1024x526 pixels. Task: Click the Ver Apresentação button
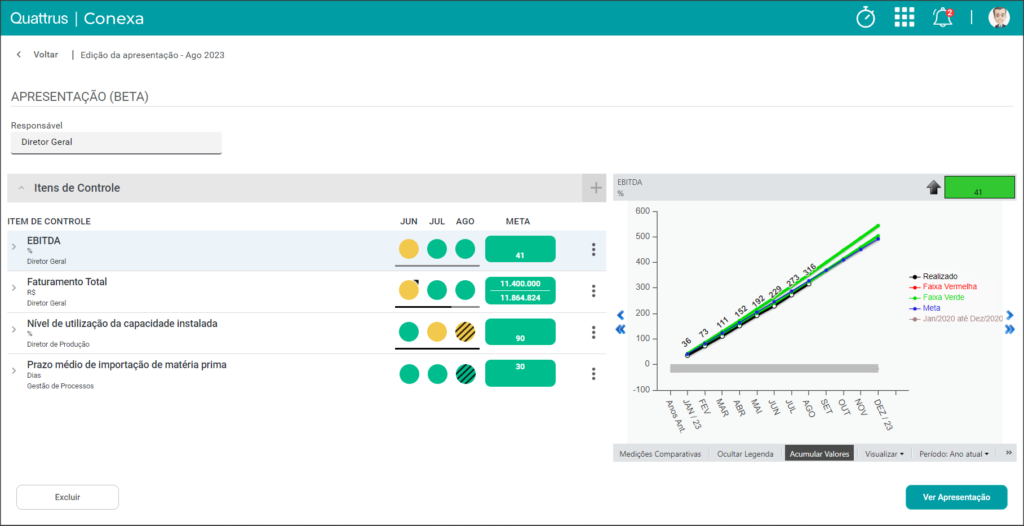click(x=956, y=497)
